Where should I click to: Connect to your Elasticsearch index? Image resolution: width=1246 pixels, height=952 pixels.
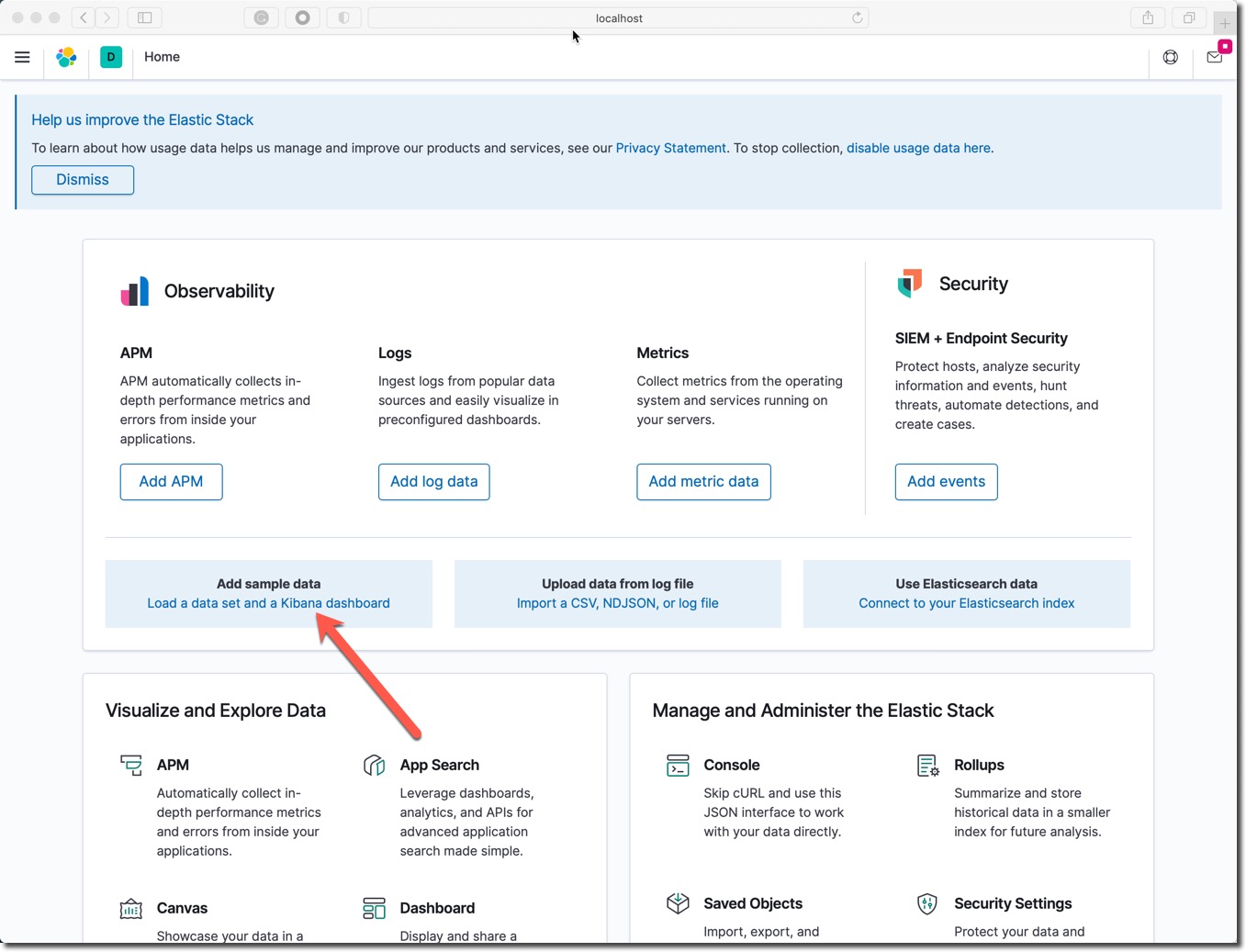click(966, 603)
